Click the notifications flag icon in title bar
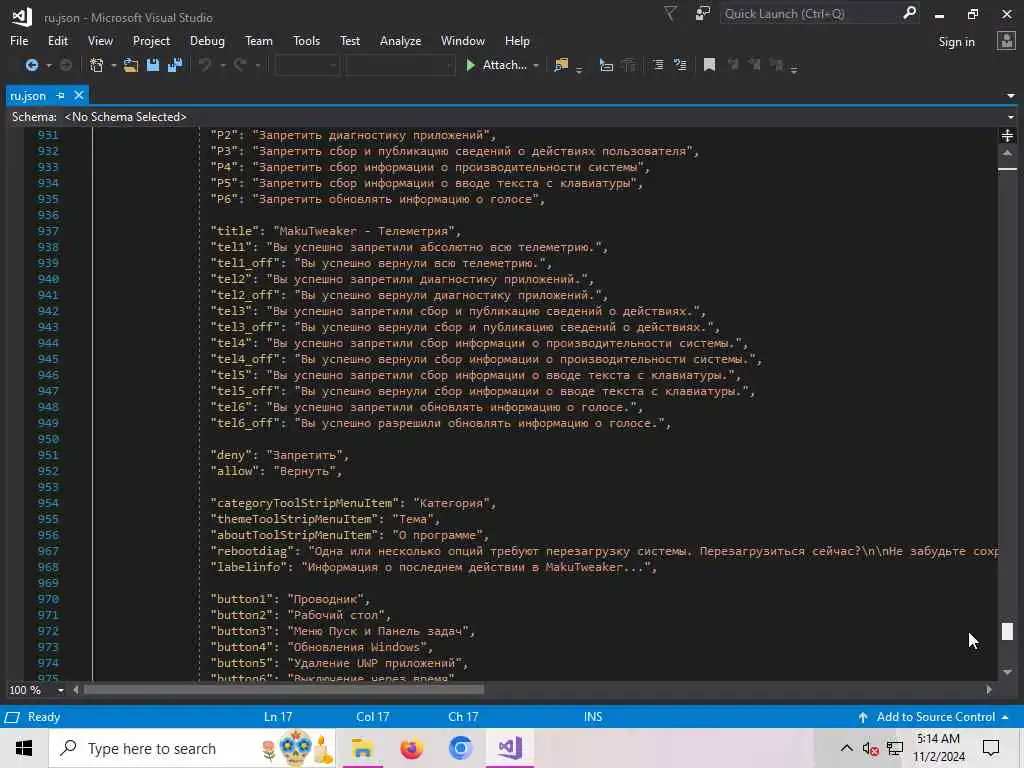Image resolution: width=1024 pixels, height=768 pixels. [670, 14]
